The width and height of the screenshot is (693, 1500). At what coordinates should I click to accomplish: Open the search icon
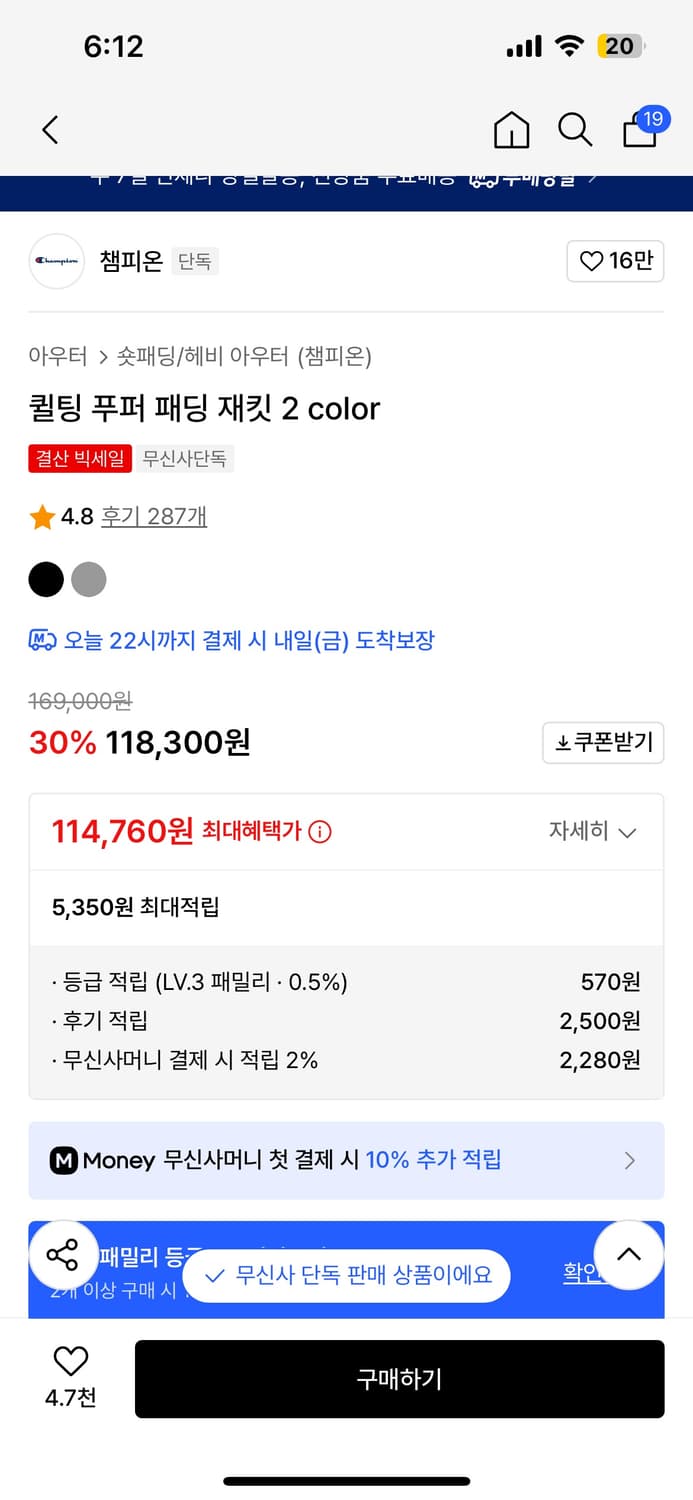point(575,130)
